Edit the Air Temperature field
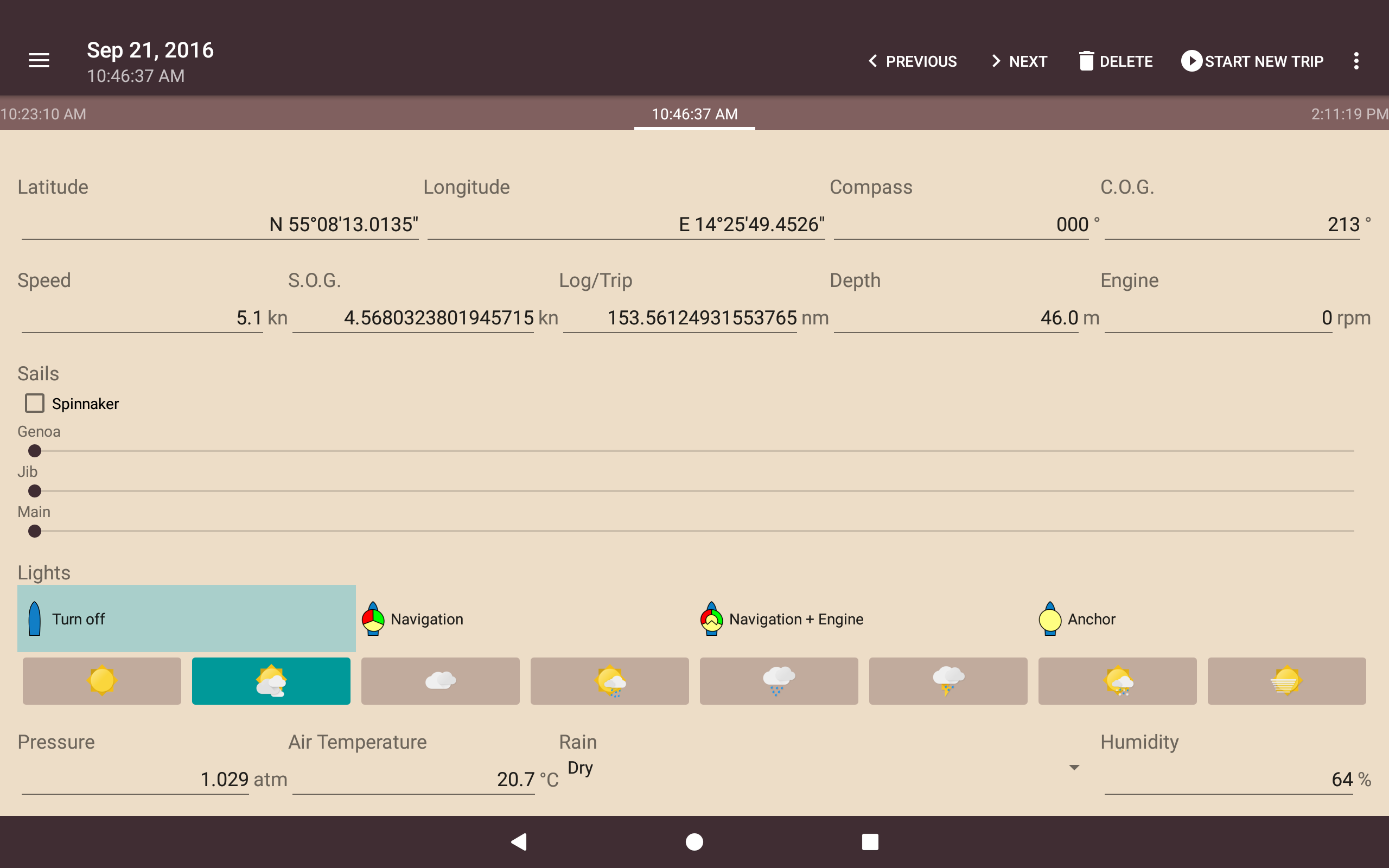The width and height of the screenshot is (1389, 868). [x=414, y=779]
